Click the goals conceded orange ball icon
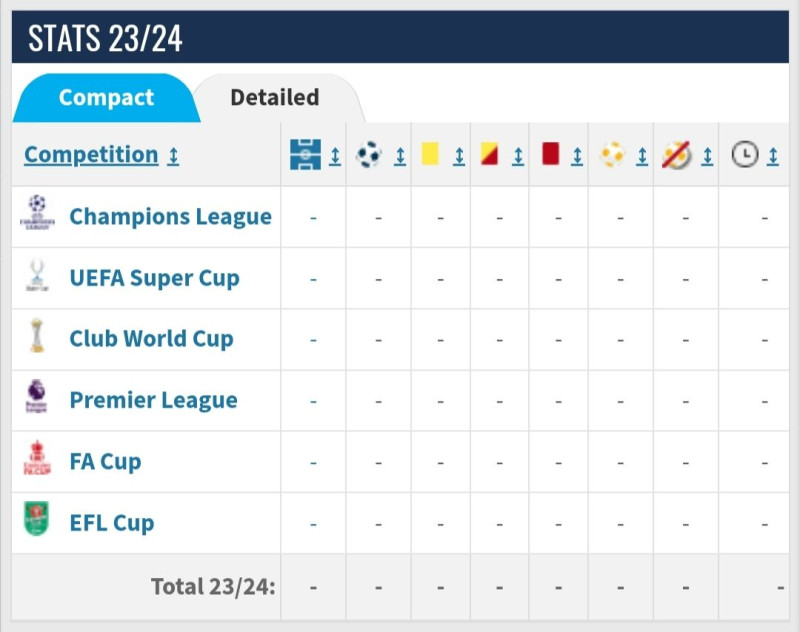The height and width of the screenshot is (632, 800). click(x=612, y=154)
